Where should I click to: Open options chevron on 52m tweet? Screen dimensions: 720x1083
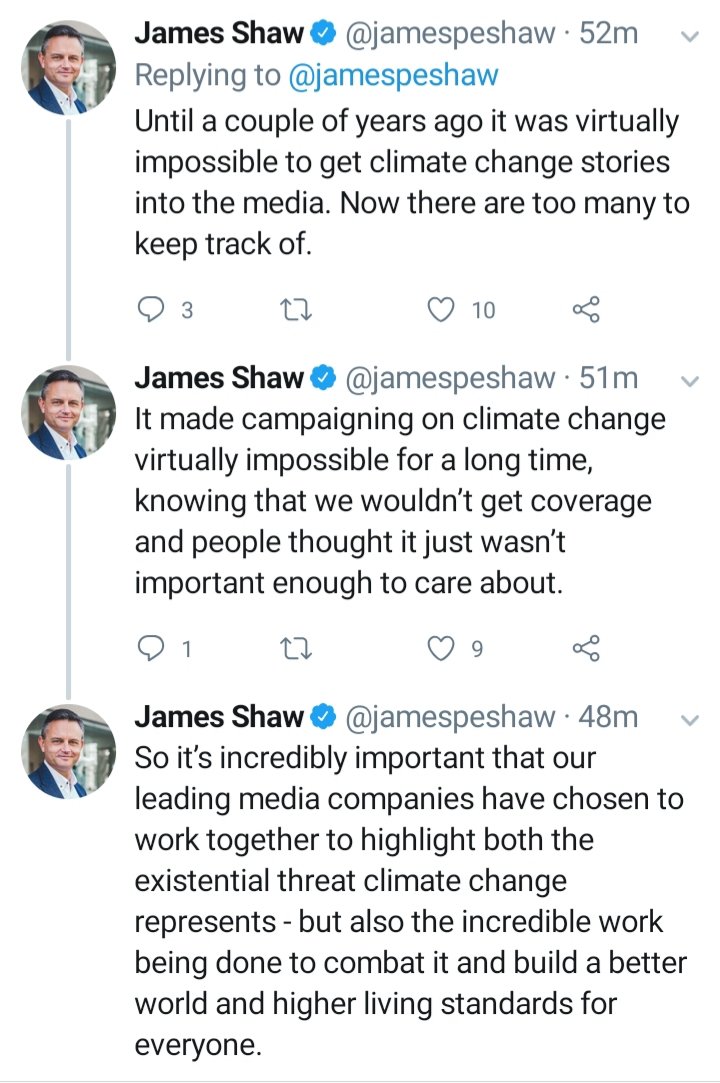point(688,36)
